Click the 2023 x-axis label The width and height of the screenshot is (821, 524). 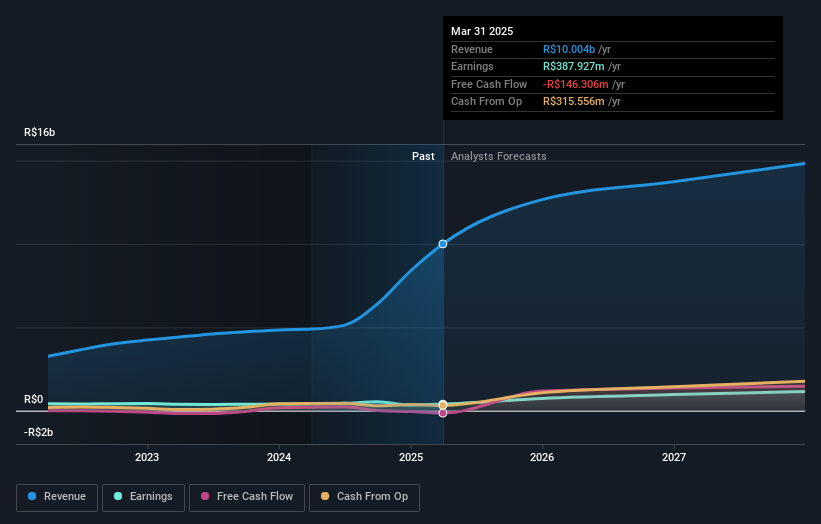(147, 457)
